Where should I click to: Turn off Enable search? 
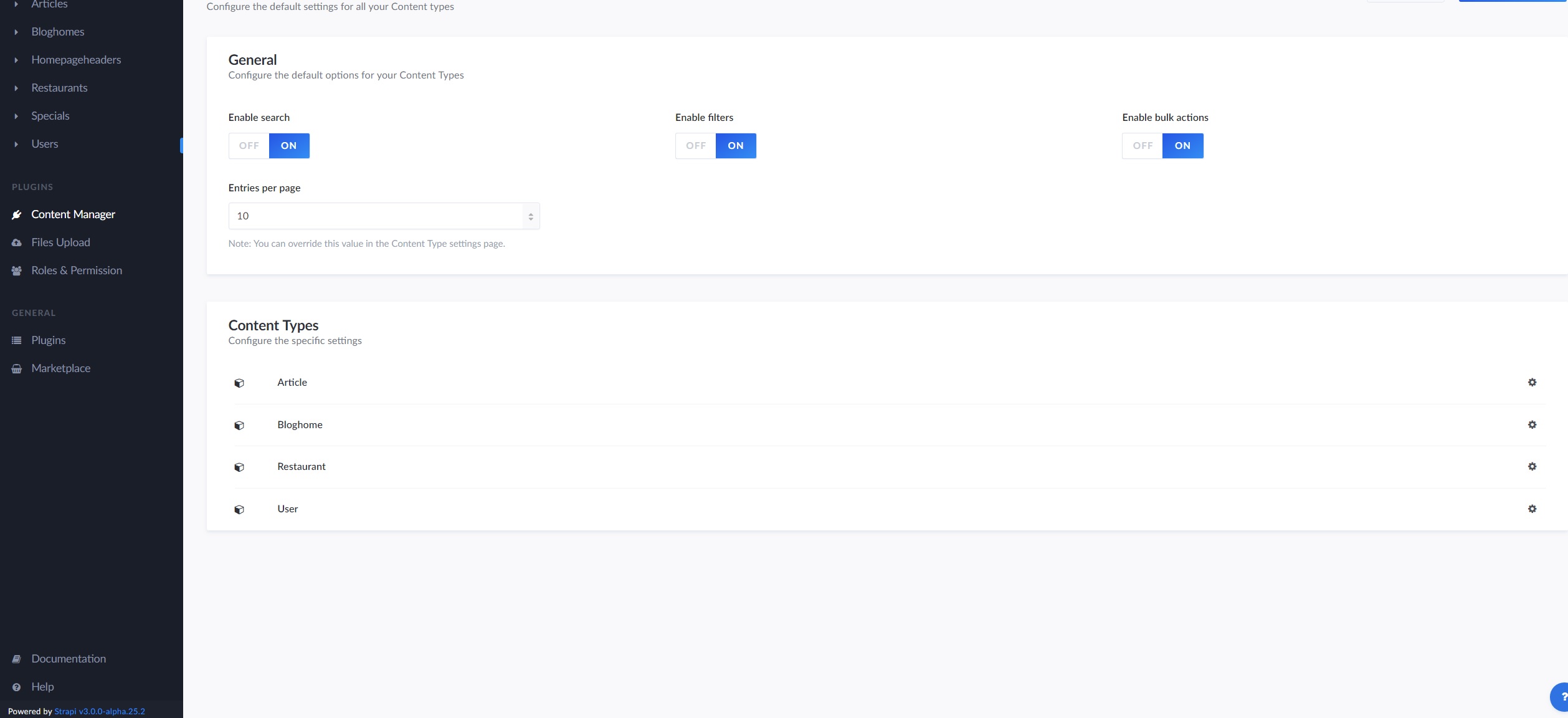pyautogui.click(x=249, y=145)
